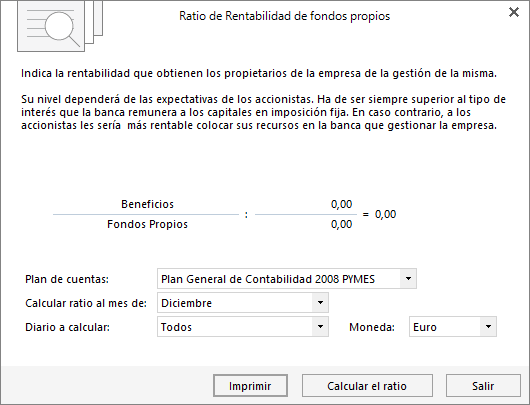Click the Beneficios value 0,00
This screenshot has height=405, width=530.
tap(341, 204)
